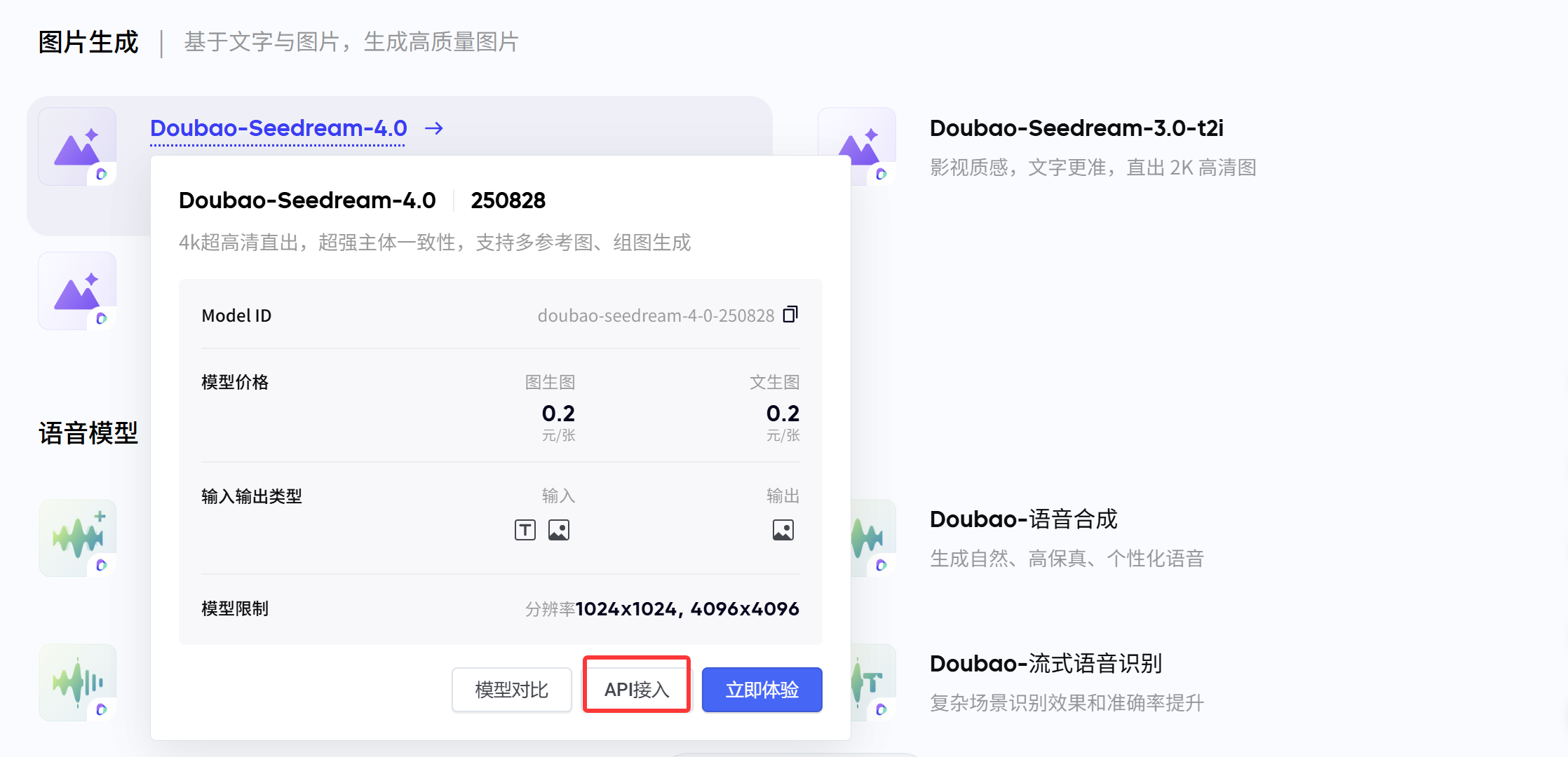The height and width of the screenshot is (757, 1568).
Task: Click the Doubao-语音合成 waveform icon
Action: point(874,538)
